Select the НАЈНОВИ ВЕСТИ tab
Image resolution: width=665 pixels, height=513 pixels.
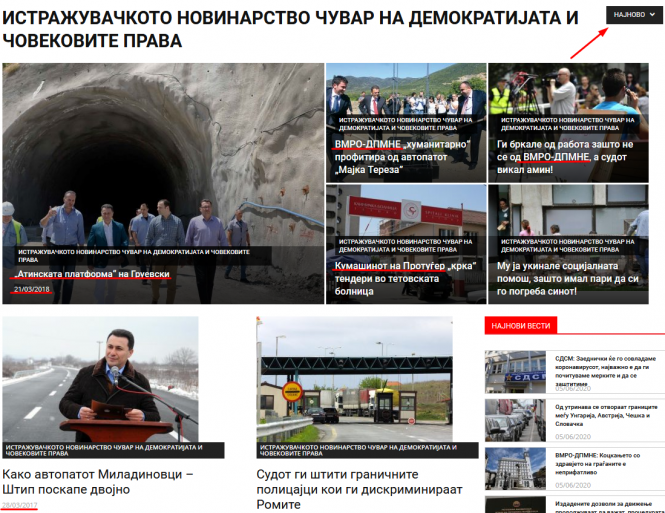521,326
